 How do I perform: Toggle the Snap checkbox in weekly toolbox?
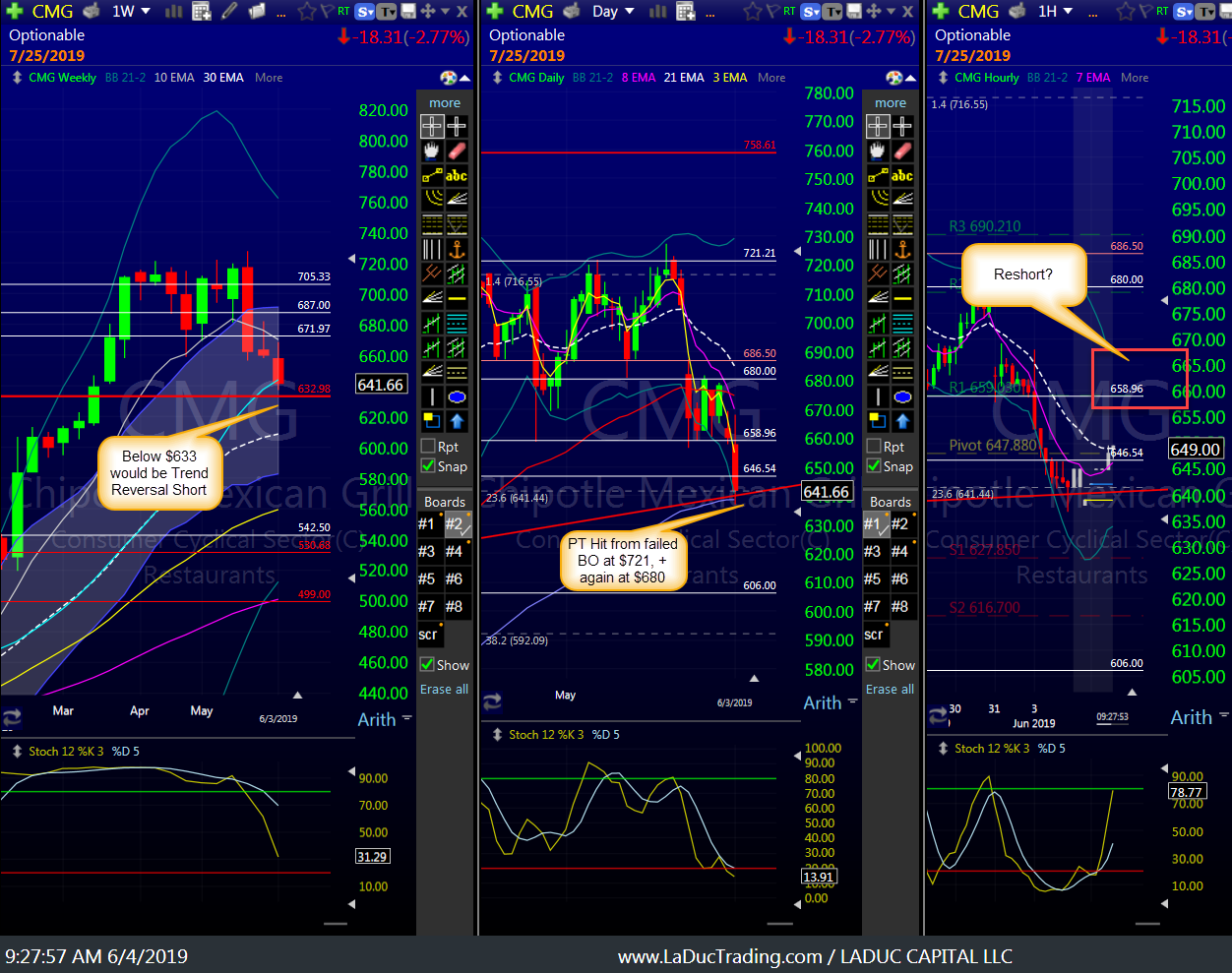coord(428,465)
